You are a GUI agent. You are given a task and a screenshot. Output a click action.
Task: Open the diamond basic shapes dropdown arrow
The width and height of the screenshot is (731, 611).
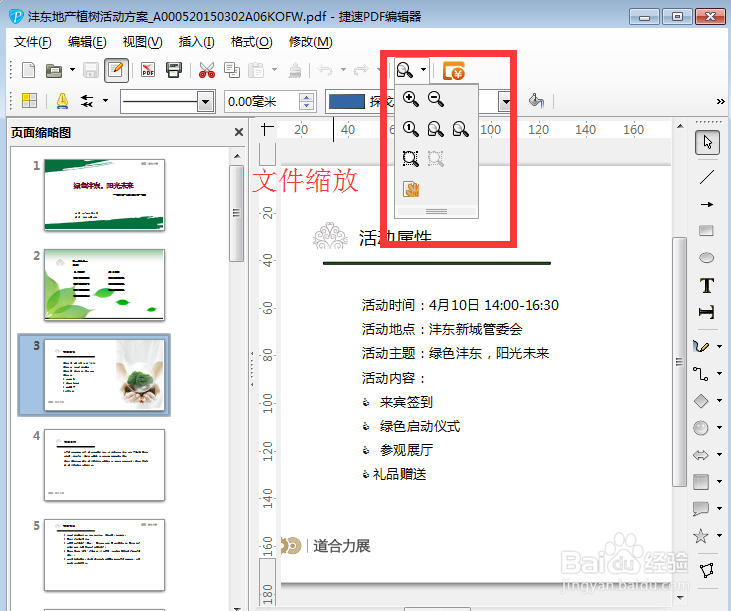pyautogui.click(x=720, y=400)
